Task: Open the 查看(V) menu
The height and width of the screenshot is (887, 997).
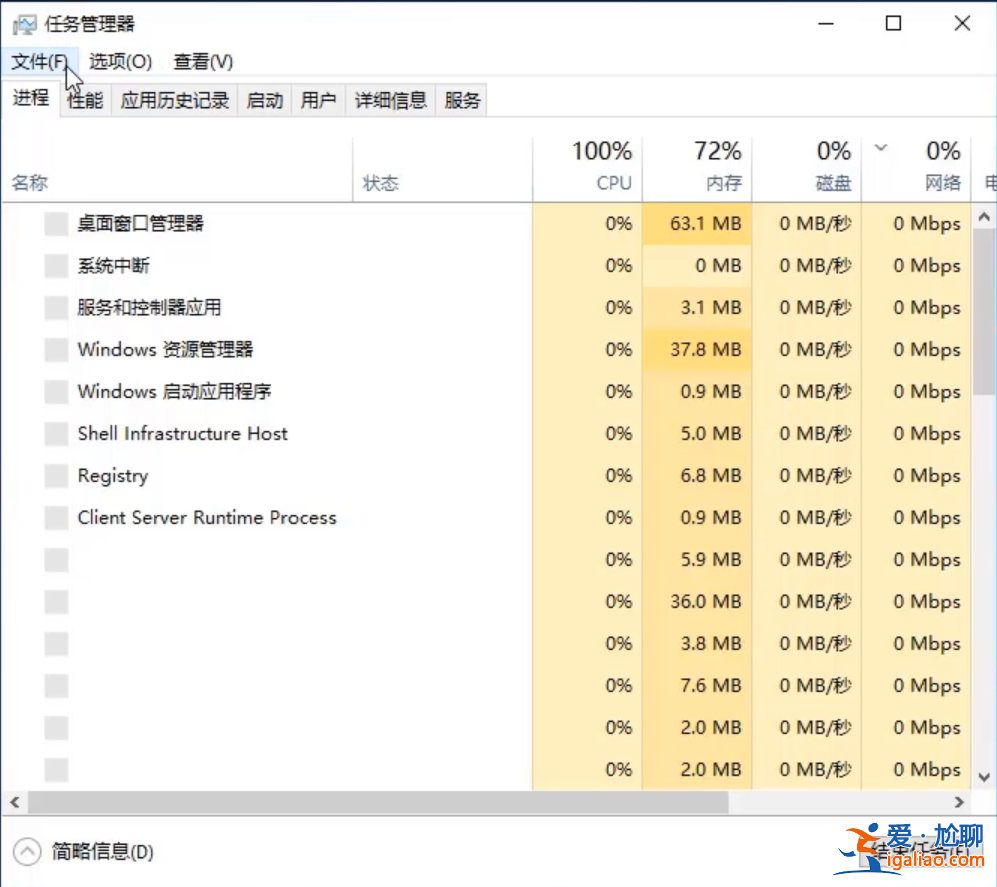Action: 202,61
